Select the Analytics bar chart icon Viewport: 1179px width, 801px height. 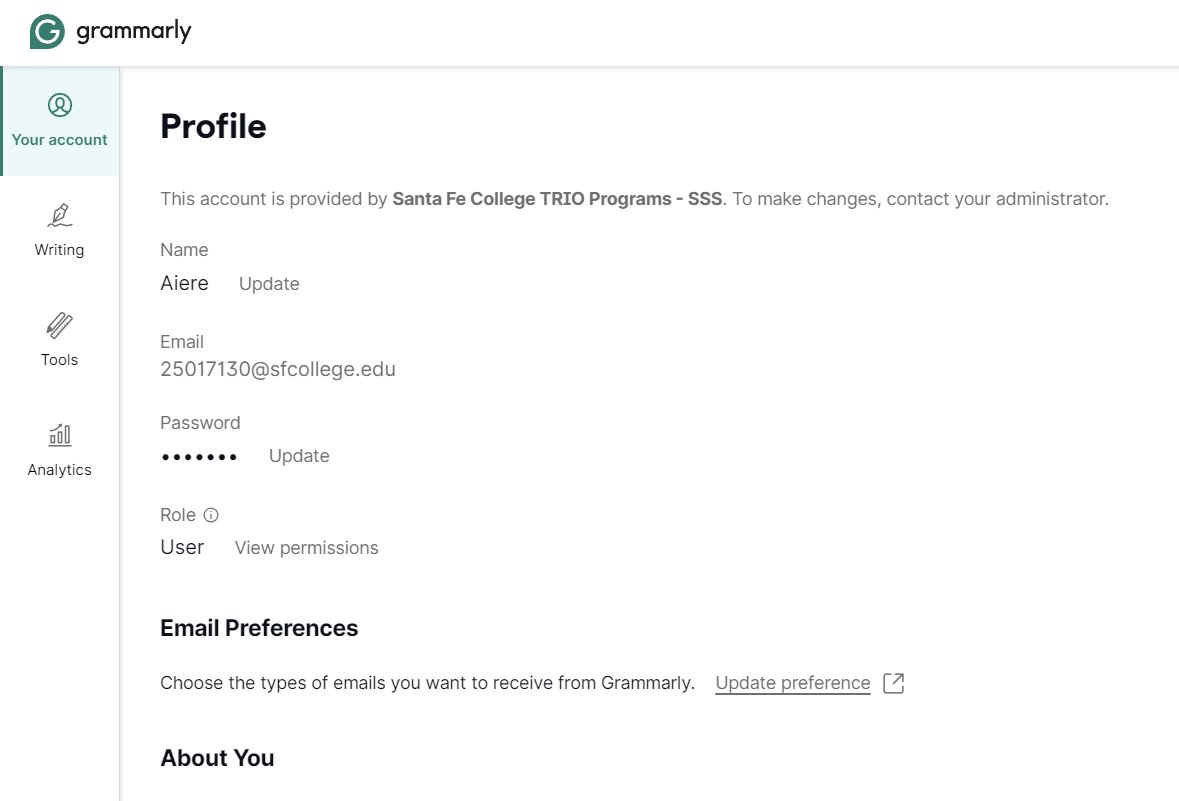60,435
